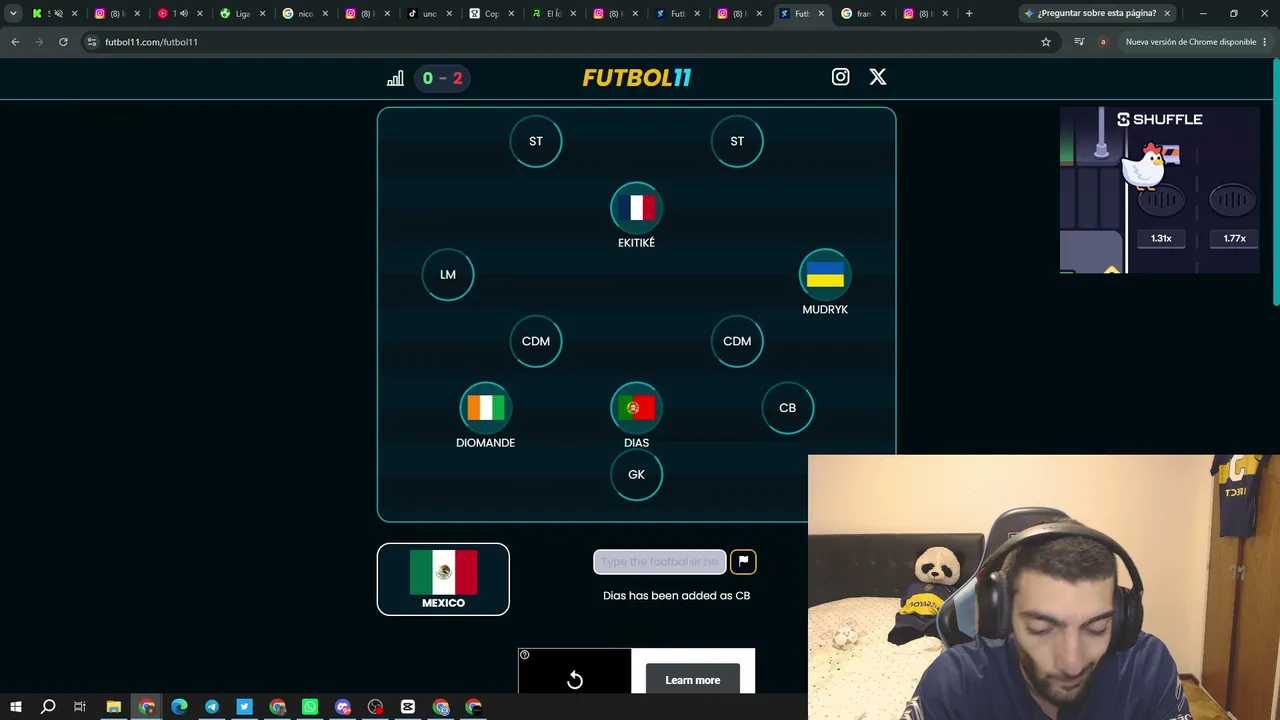Click the 1.31x multiplier in the Shuffle ad
This screenshot has height=720, width=1280.
click(1161, 238)
